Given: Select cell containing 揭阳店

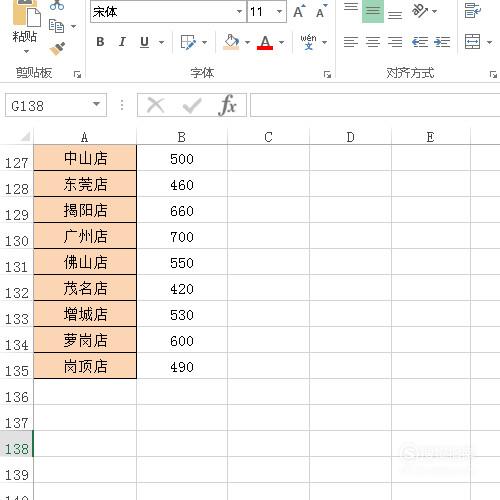Looking at the screenshot, I should tap(85, 210).
